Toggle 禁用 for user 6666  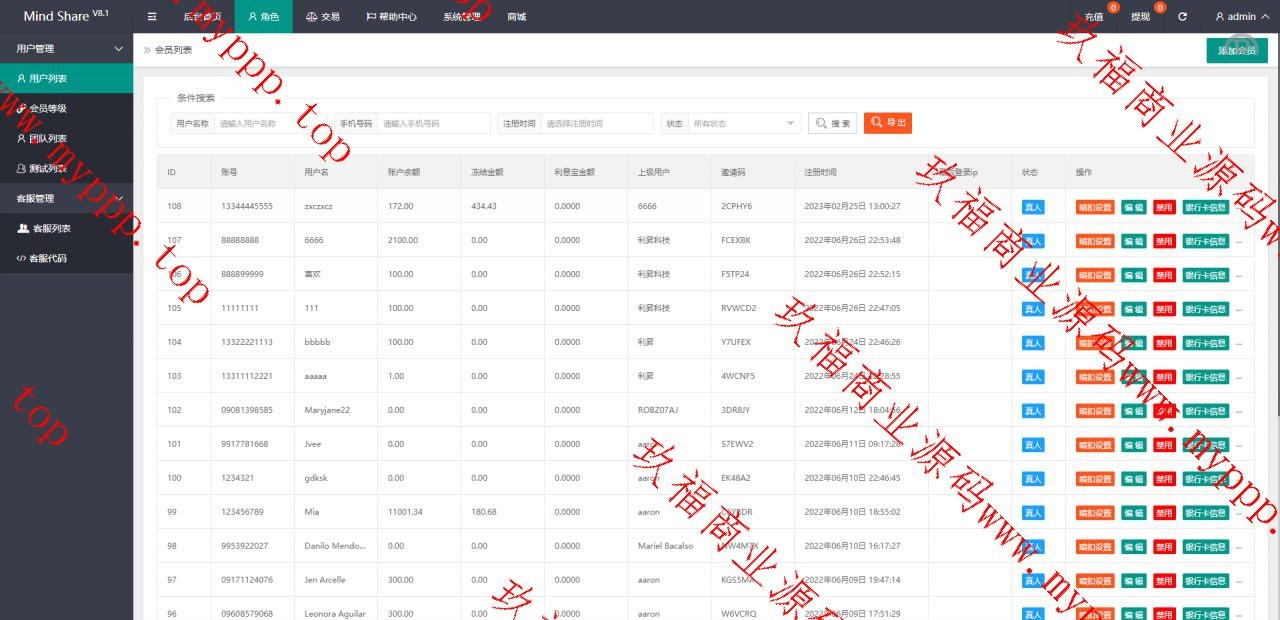tap(1163, 241)
